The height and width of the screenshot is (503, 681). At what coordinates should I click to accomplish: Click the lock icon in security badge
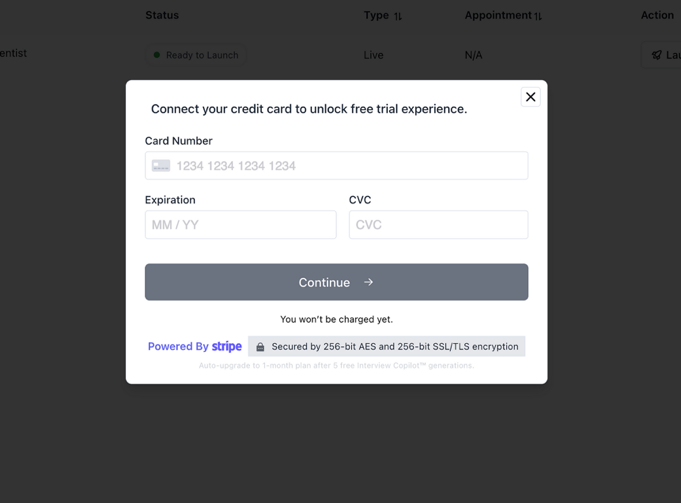pyautogui.click(x=260, y=347)
